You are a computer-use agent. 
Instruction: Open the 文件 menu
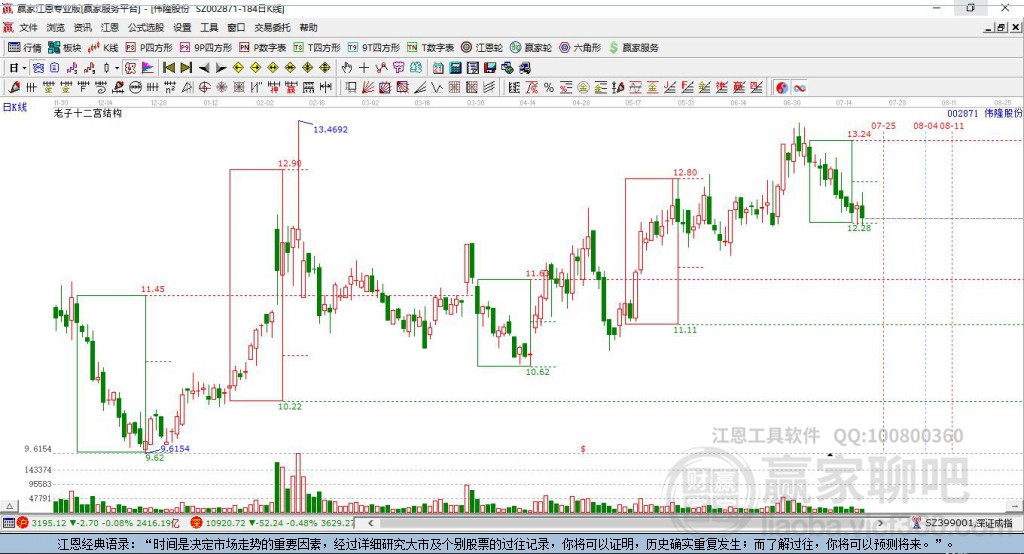tap(28, 27)
